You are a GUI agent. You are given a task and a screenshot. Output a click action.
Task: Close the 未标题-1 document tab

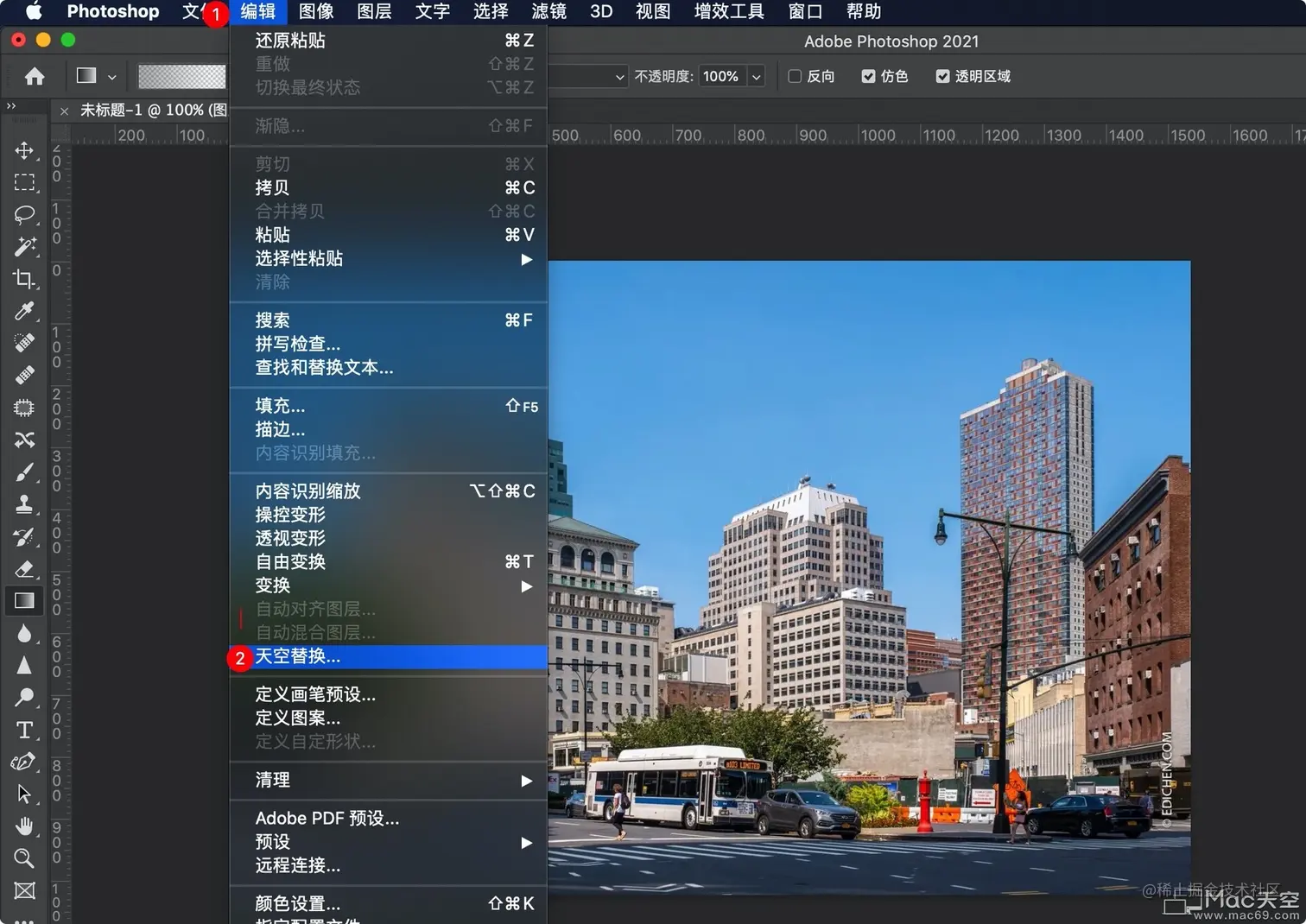click(64, 111)
